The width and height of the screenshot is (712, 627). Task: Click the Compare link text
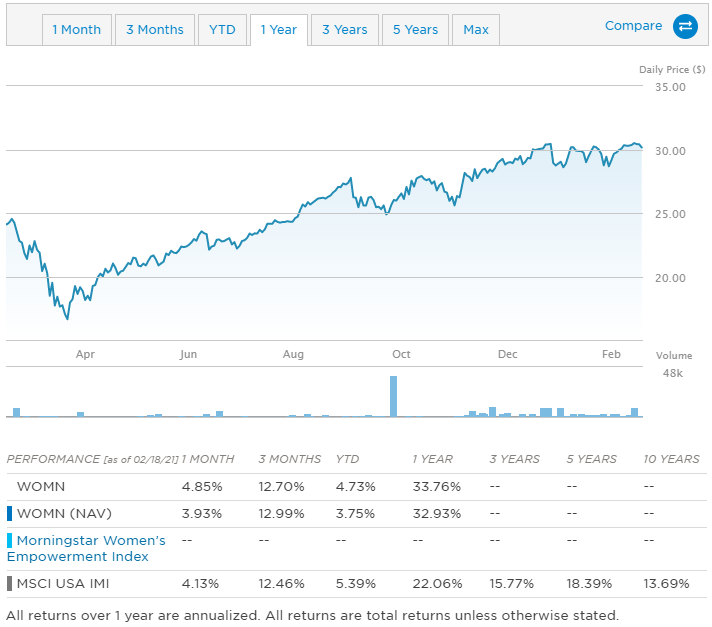pyautogui.click(x=633, y=26)
